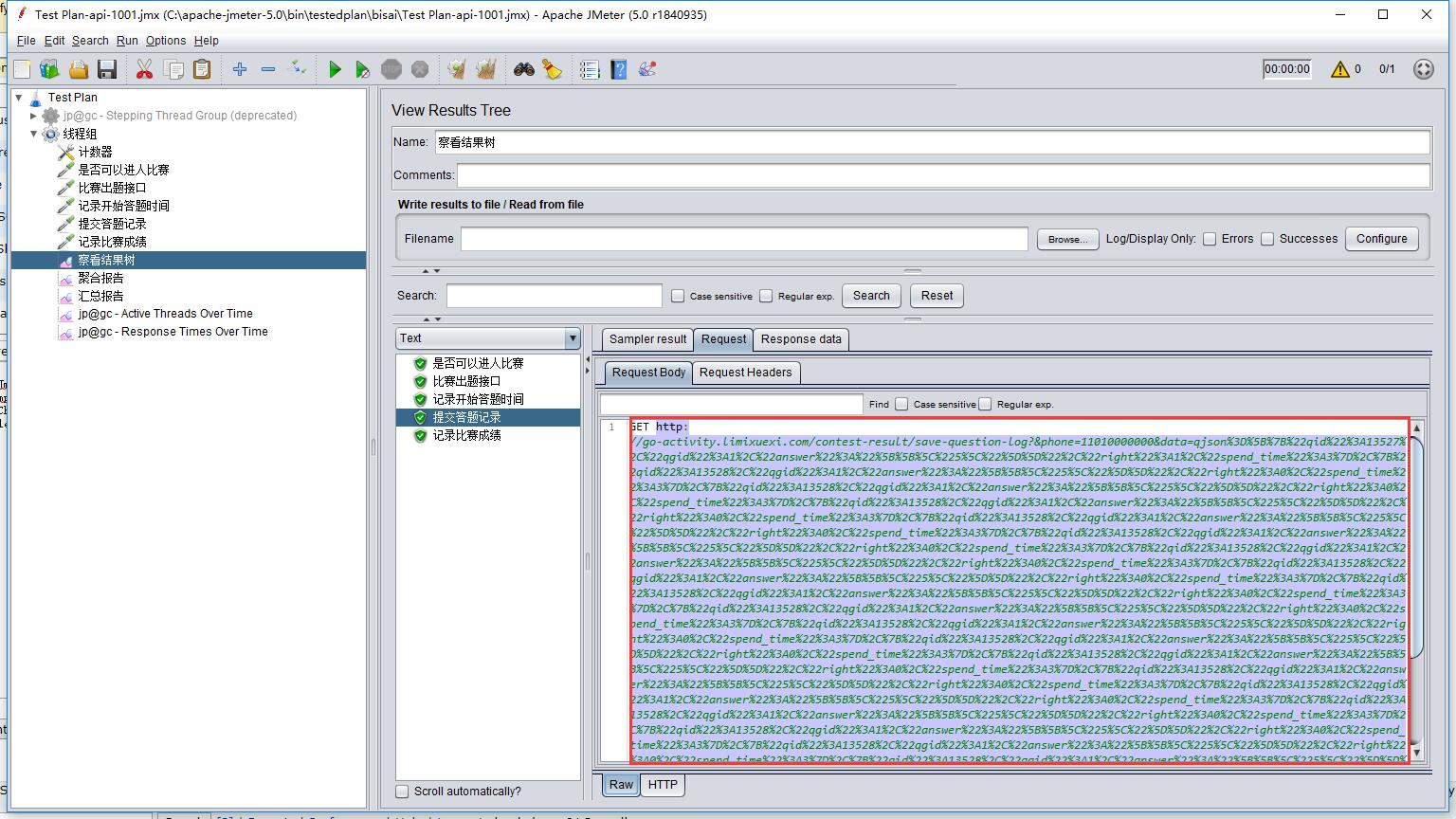
Task: Tick the Successes checkbox
Action: 1267,239
